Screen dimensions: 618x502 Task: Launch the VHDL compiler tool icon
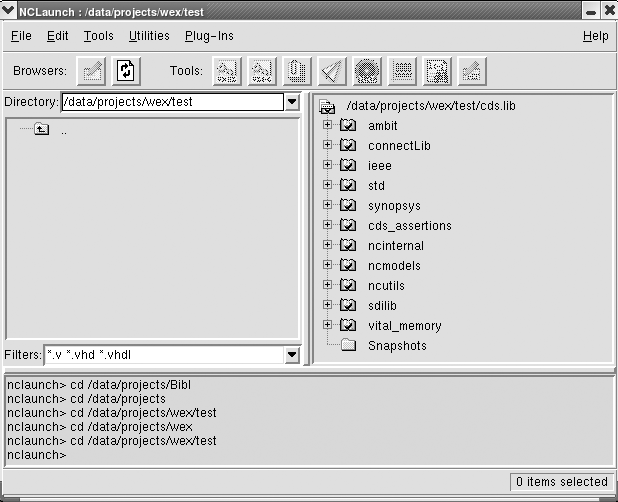(227, 71)
